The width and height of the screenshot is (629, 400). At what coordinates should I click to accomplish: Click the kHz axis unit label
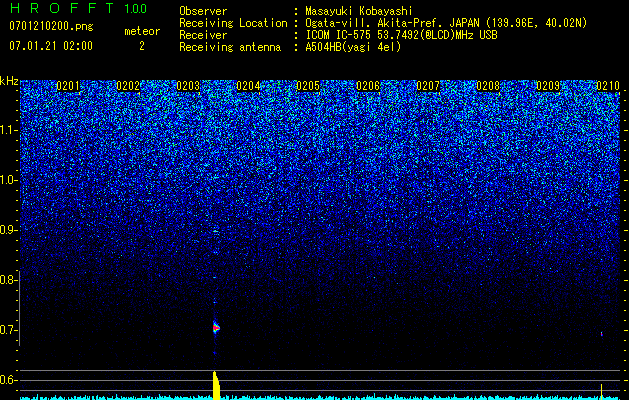tap(9, 81)
